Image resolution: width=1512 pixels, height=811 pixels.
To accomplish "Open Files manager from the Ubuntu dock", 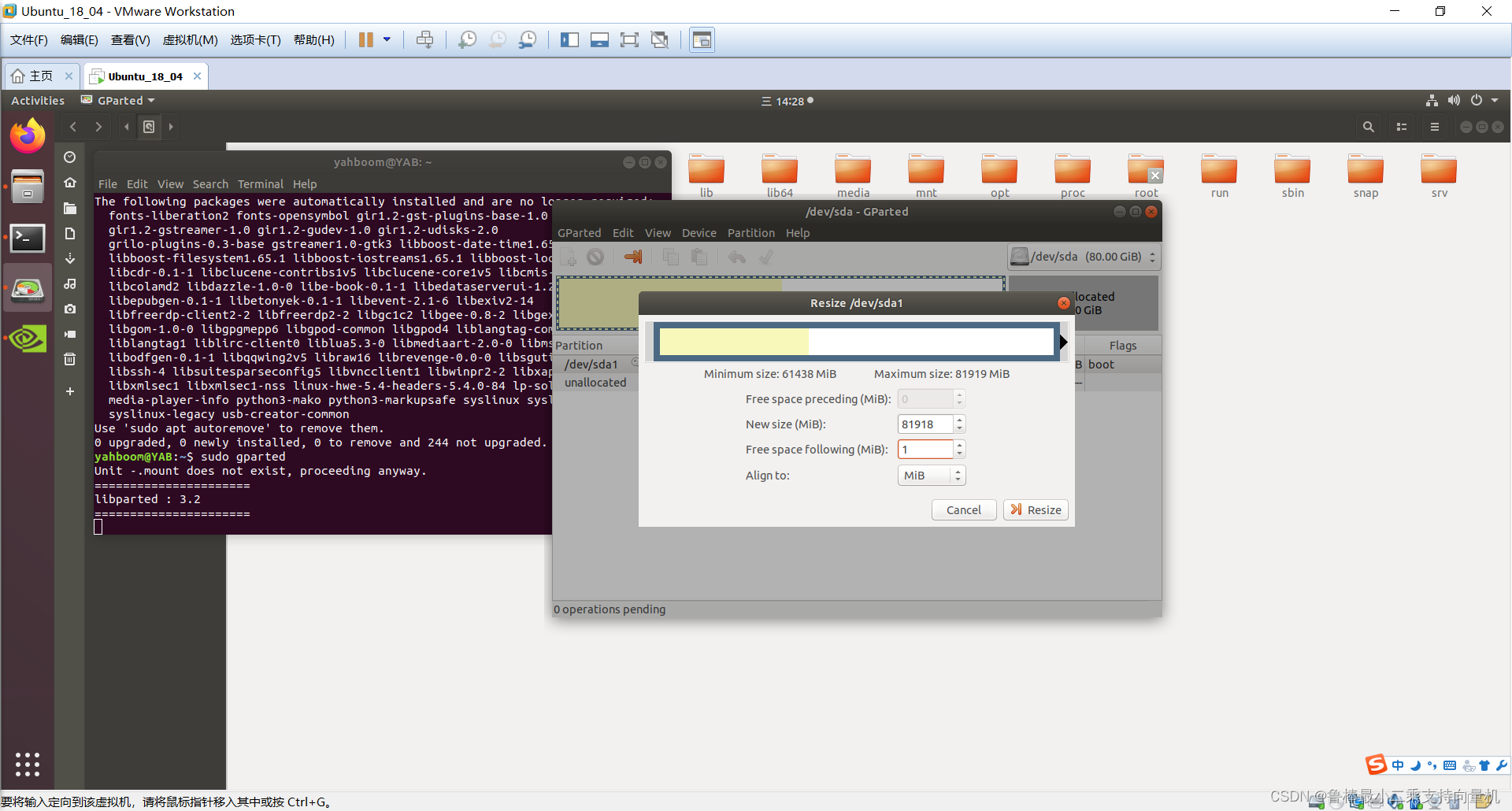I will (x=28, y=187).
